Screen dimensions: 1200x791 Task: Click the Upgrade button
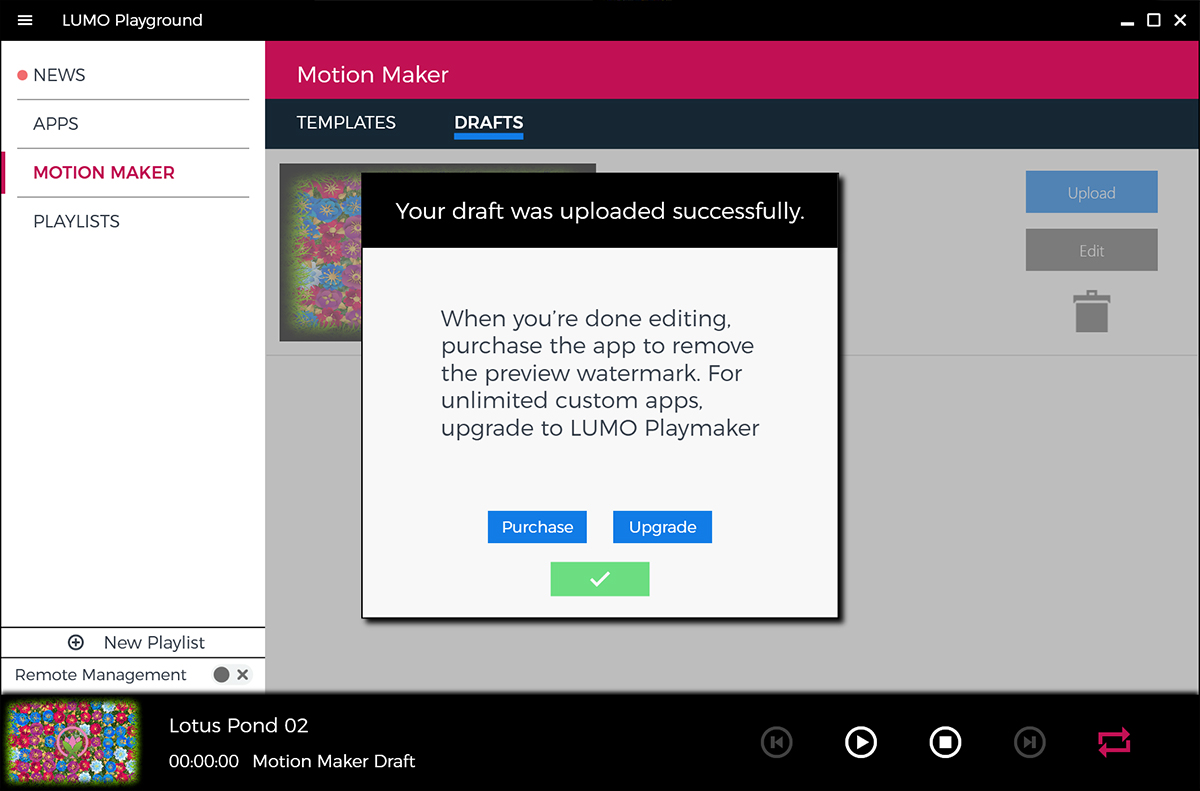[662, 527]
